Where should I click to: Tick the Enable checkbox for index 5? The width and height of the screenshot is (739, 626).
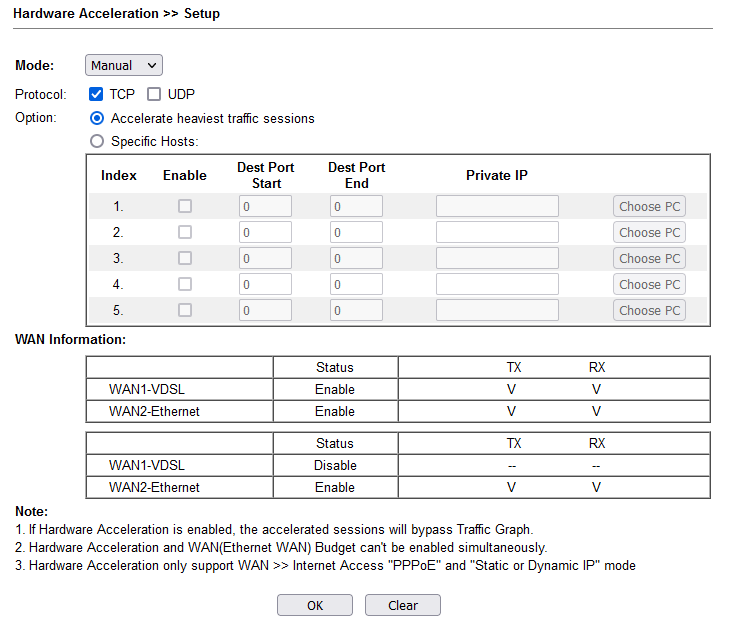(x=185, y=310)
